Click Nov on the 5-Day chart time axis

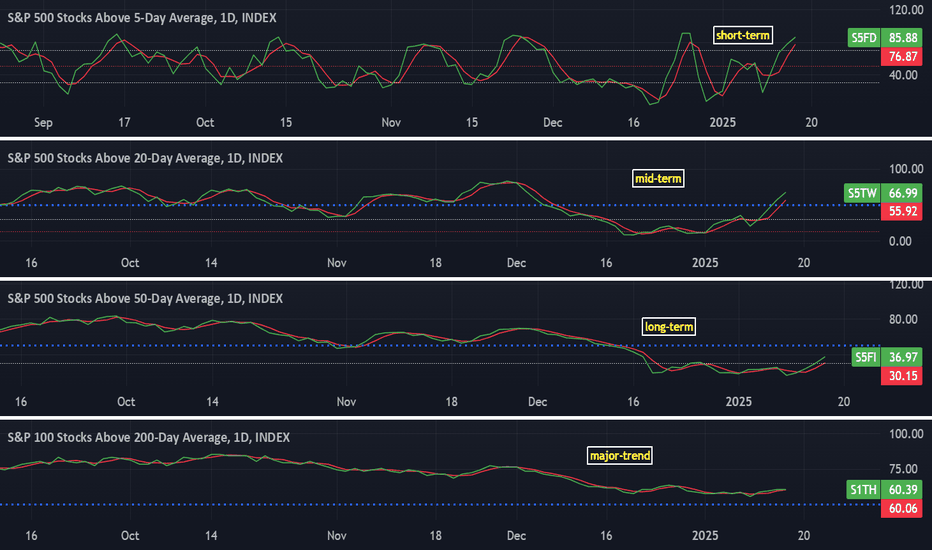(x=391, y=122)
